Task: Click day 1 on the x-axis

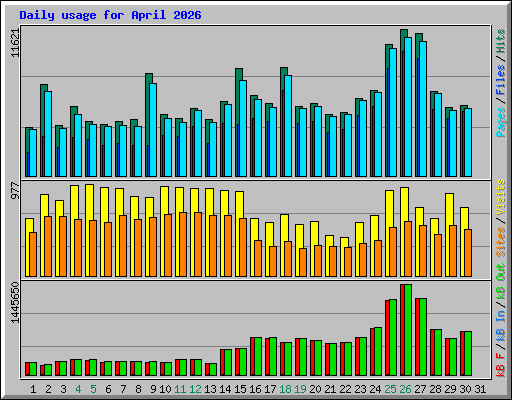Action: (33, 389)
